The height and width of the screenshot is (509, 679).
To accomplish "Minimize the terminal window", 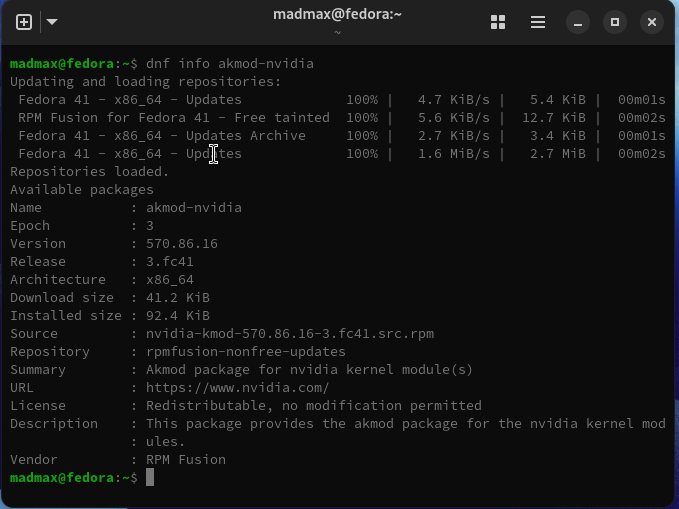I will click(578, 22).
